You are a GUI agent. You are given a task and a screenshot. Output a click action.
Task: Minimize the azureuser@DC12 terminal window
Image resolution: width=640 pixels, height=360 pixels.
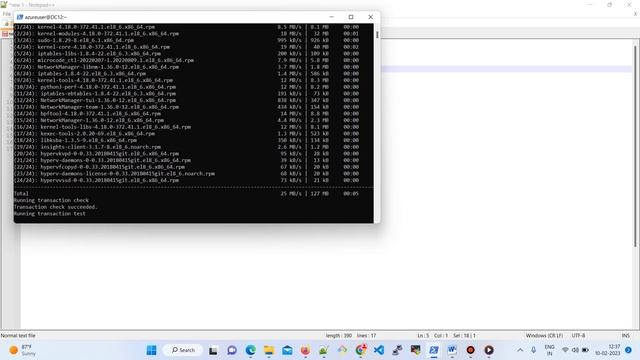[x=331, y=17]
